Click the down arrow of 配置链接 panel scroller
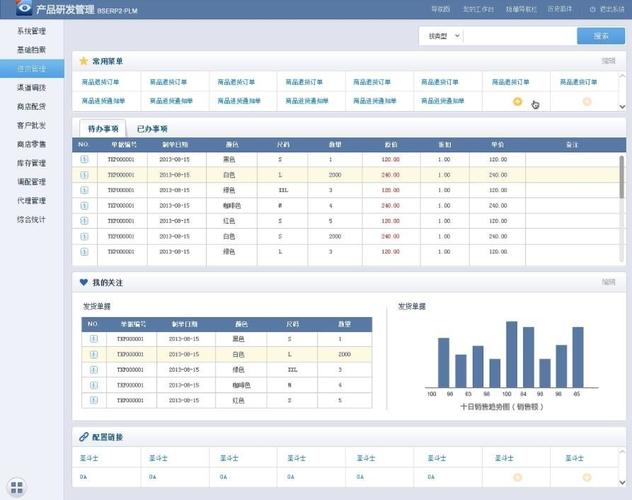This screenshot has width=632, height=500. pos(622,482)
